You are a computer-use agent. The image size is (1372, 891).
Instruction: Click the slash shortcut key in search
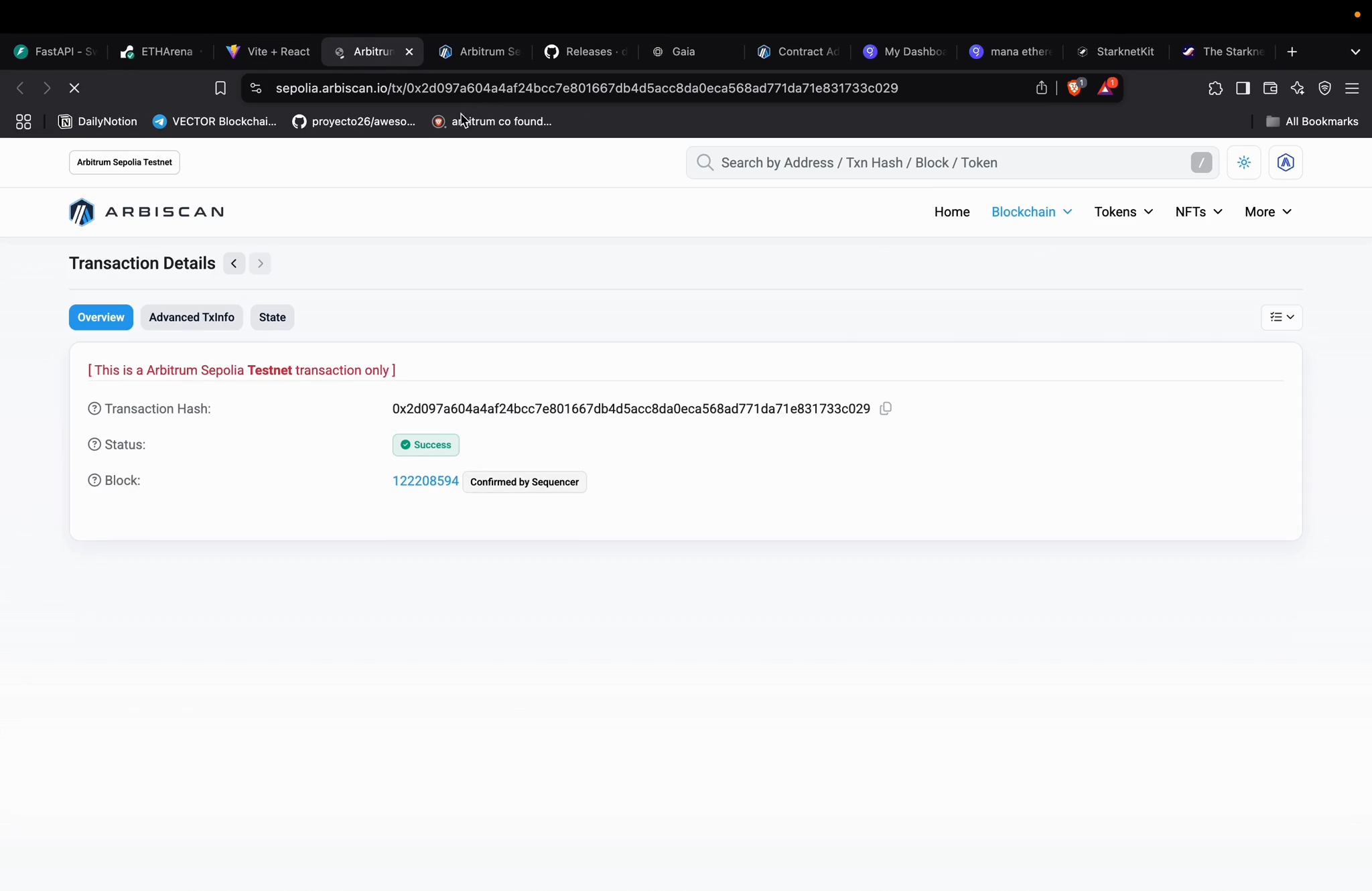[x=1201, y=162]
